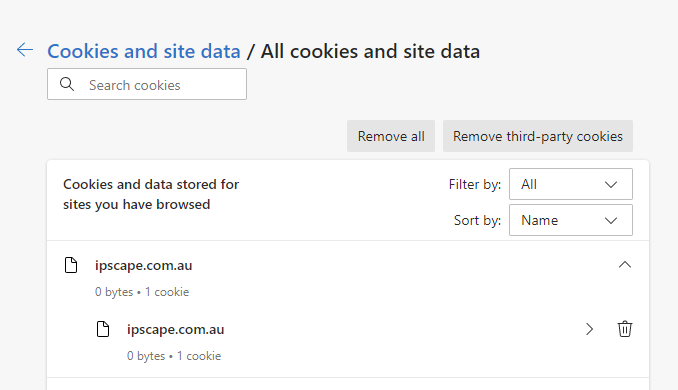
Task: Click the back arrow icon
Action: point(25,50)
